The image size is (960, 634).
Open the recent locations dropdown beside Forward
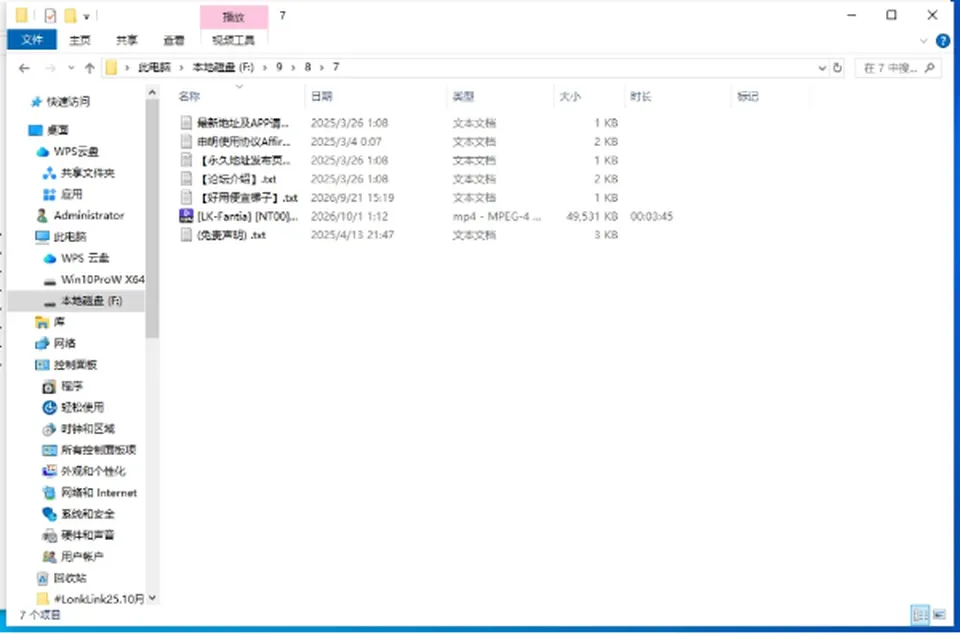pyautogui.click(x=71, y=68)
